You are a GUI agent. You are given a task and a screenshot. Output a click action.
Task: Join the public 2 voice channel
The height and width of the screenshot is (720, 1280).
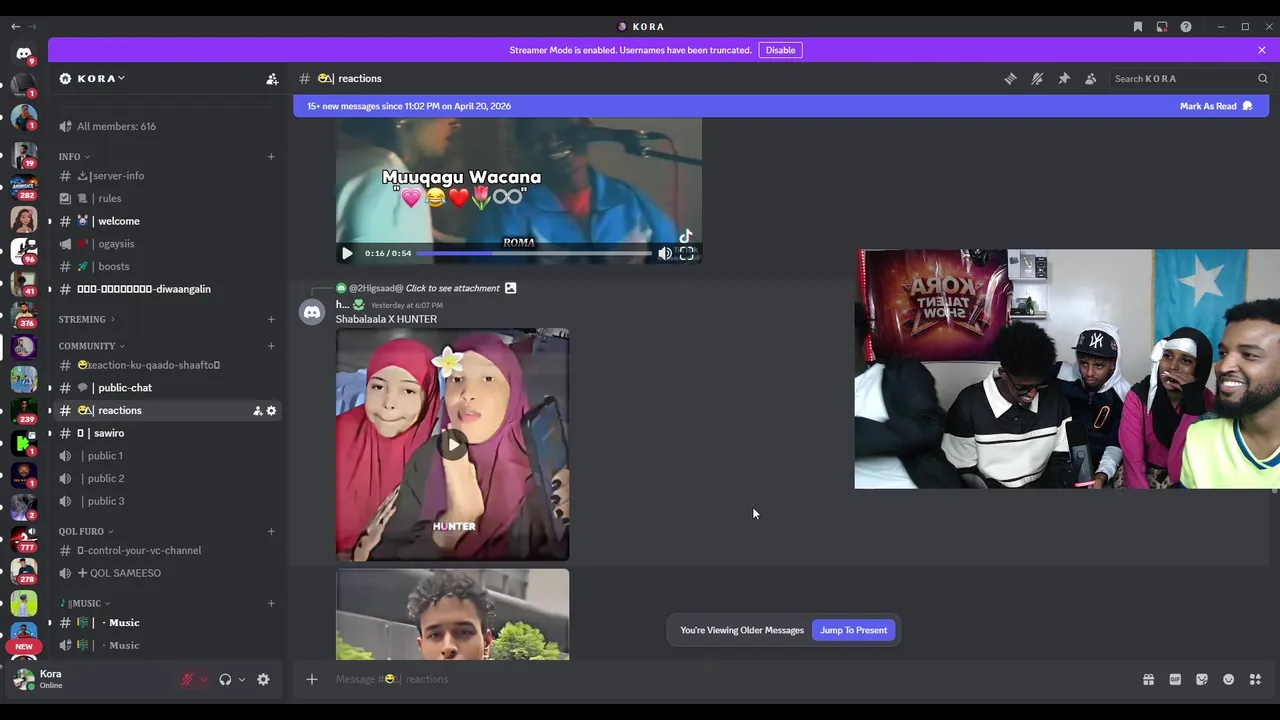(x=168, y=478)
